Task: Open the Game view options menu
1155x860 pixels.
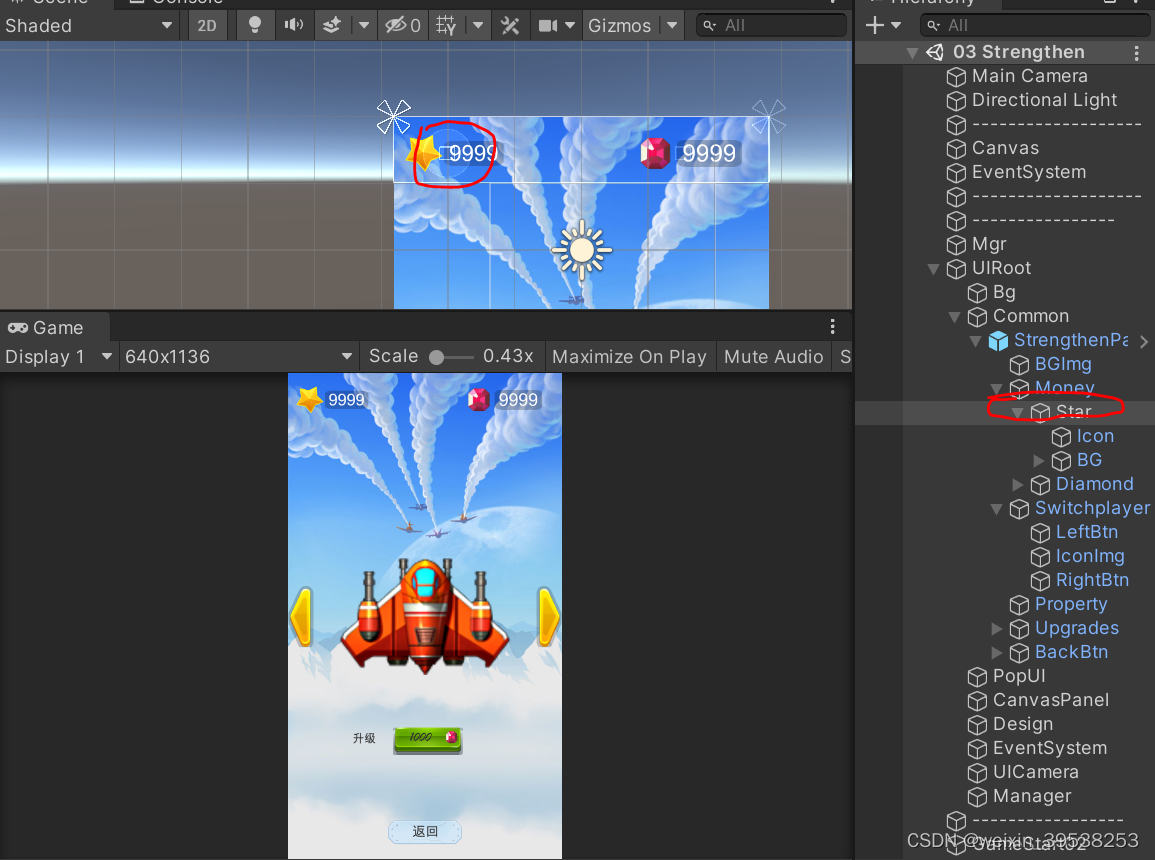Action: coord(832,327)
